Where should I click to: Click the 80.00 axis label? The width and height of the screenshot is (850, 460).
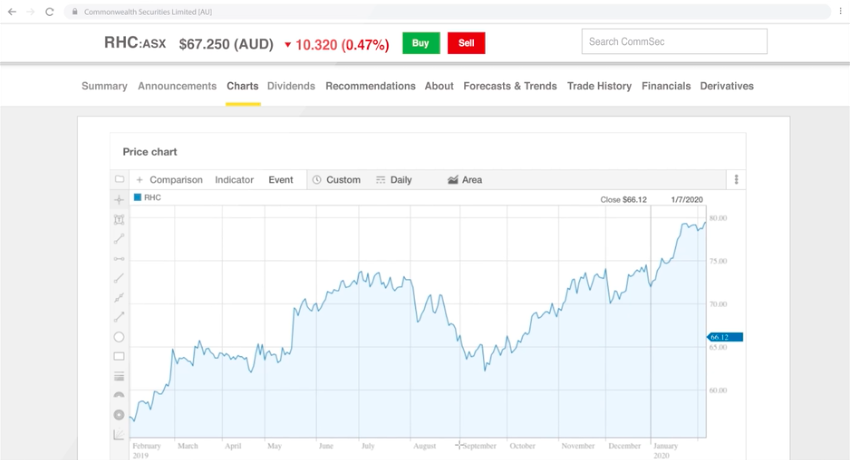pyautogui.click(x=718, y=218)
